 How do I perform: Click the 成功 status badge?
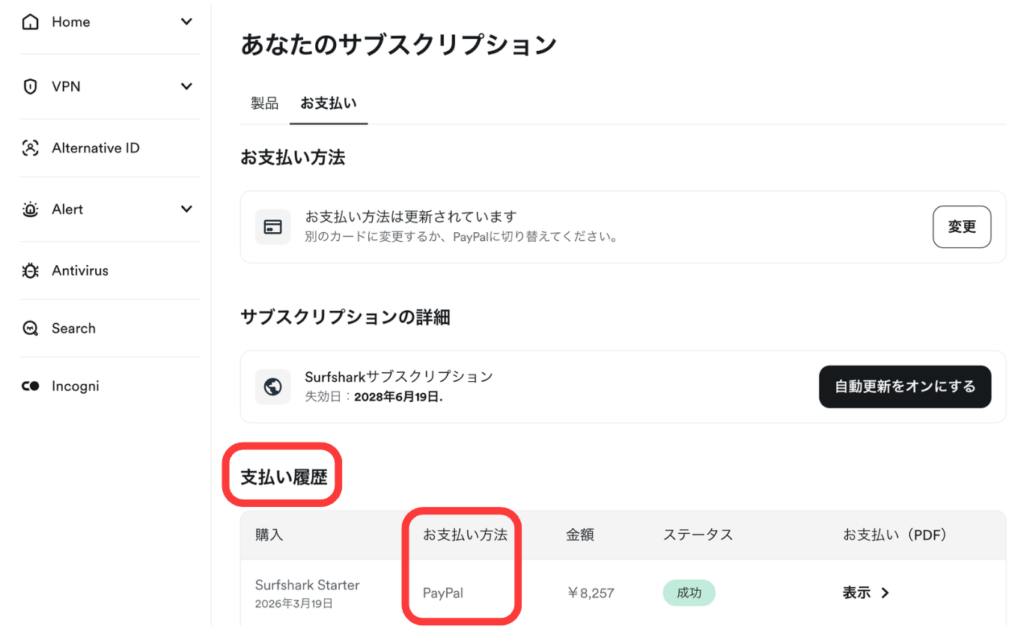click(x=689, y=593)
